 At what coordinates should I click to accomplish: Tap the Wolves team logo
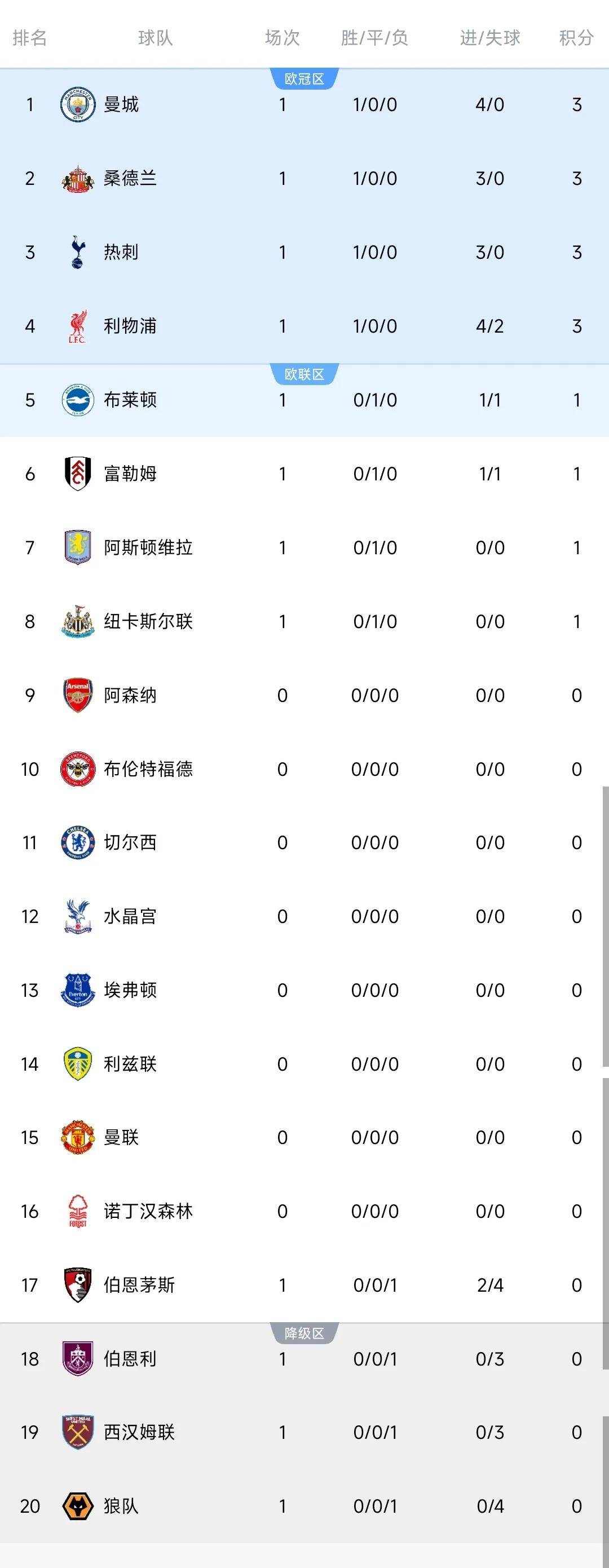click(78, 1506)
